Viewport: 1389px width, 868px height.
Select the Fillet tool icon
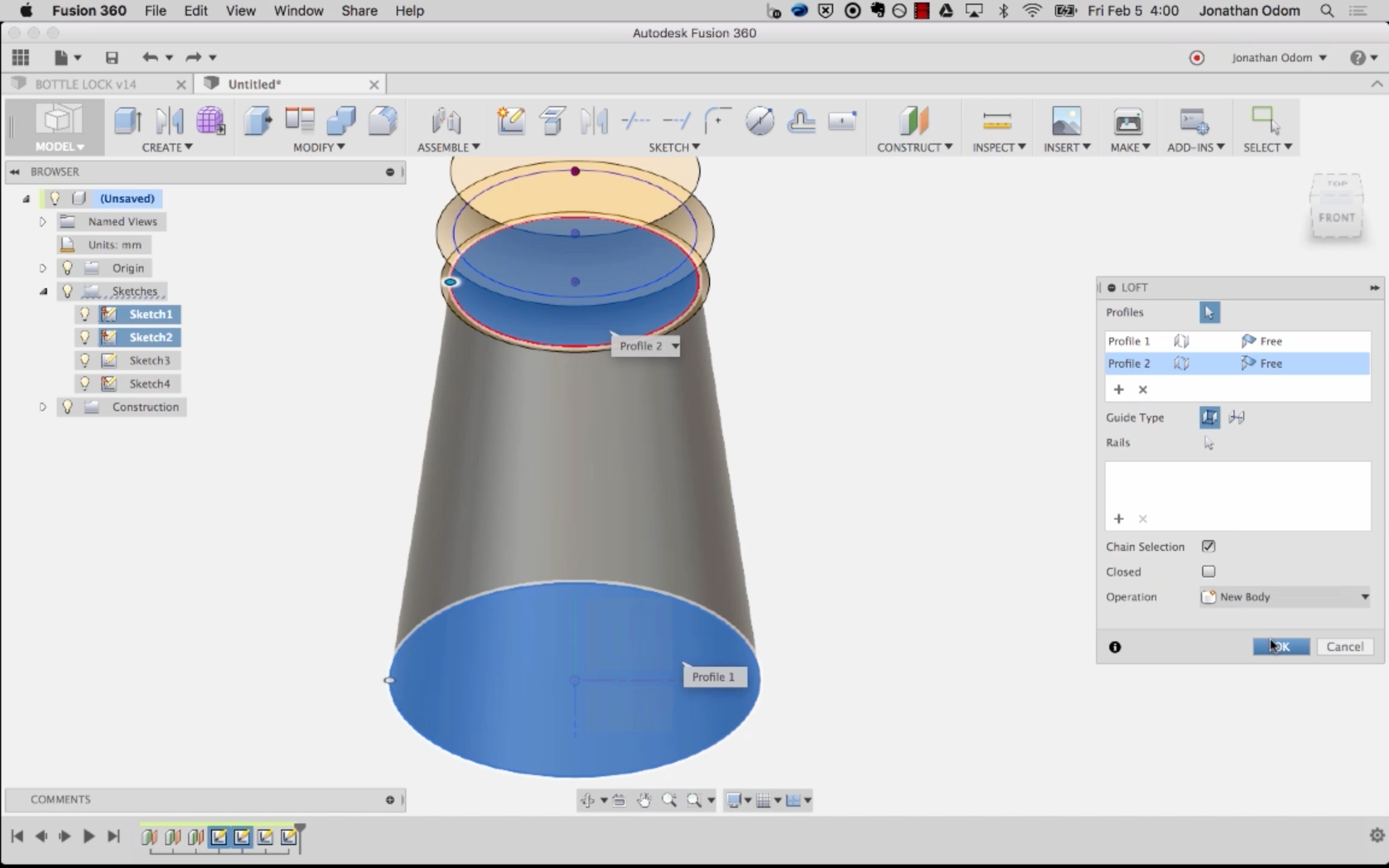(382, 121)
